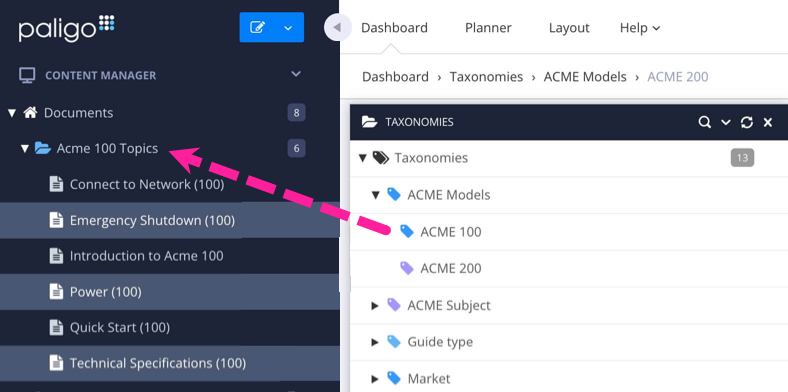788x392 pixels.
Task: Click the Taxonomies tags icon
Action: pos(380,158)
